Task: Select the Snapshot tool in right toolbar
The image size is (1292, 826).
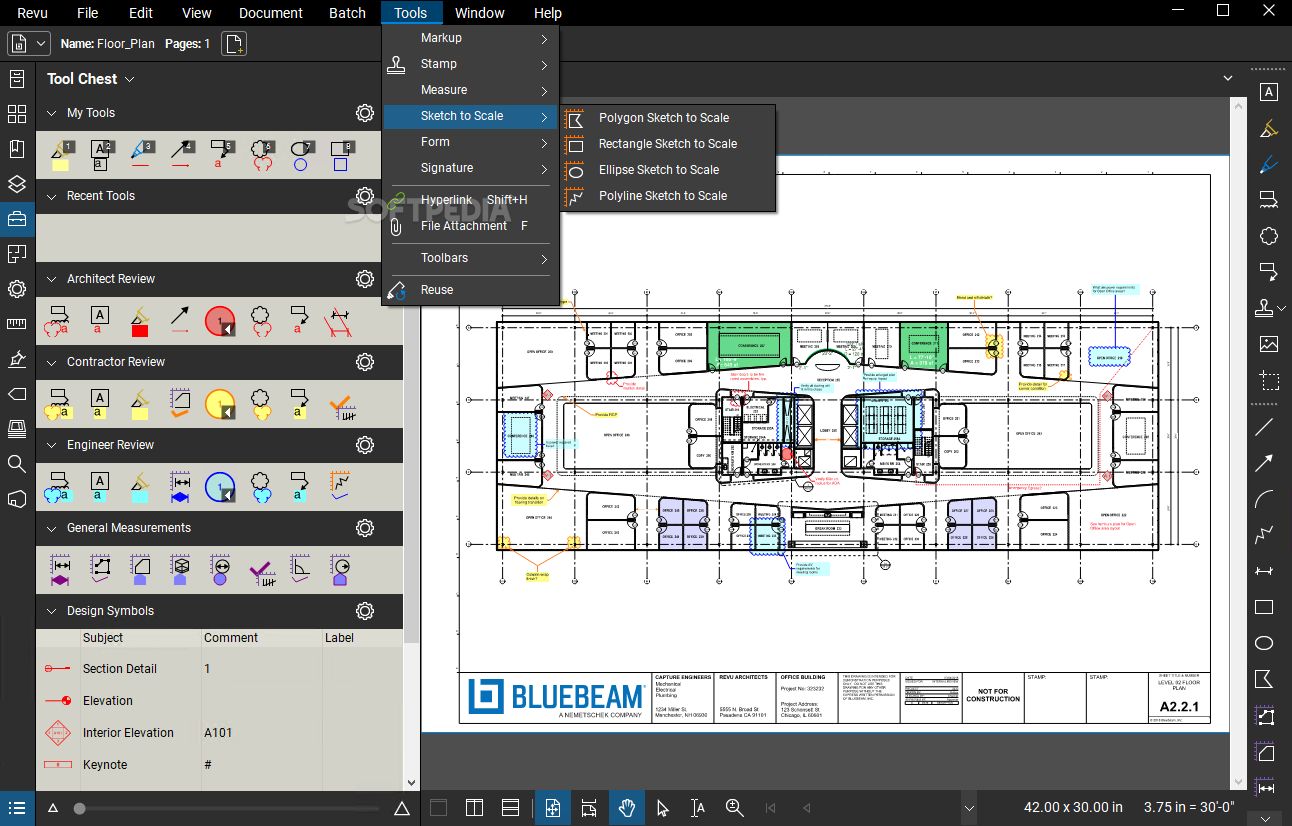Action: [1268, 380]
